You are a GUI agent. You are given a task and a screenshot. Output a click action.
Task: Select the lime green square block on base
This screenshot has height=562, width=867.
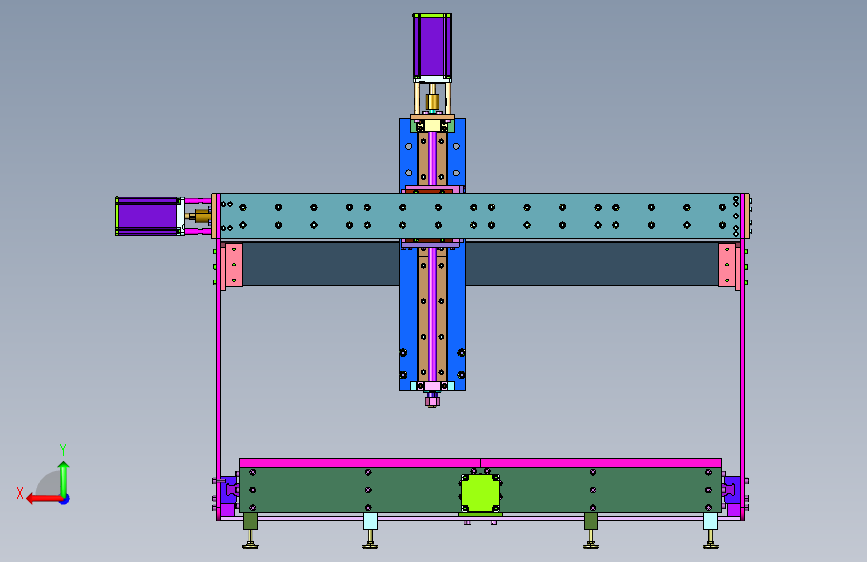[480, 493]
